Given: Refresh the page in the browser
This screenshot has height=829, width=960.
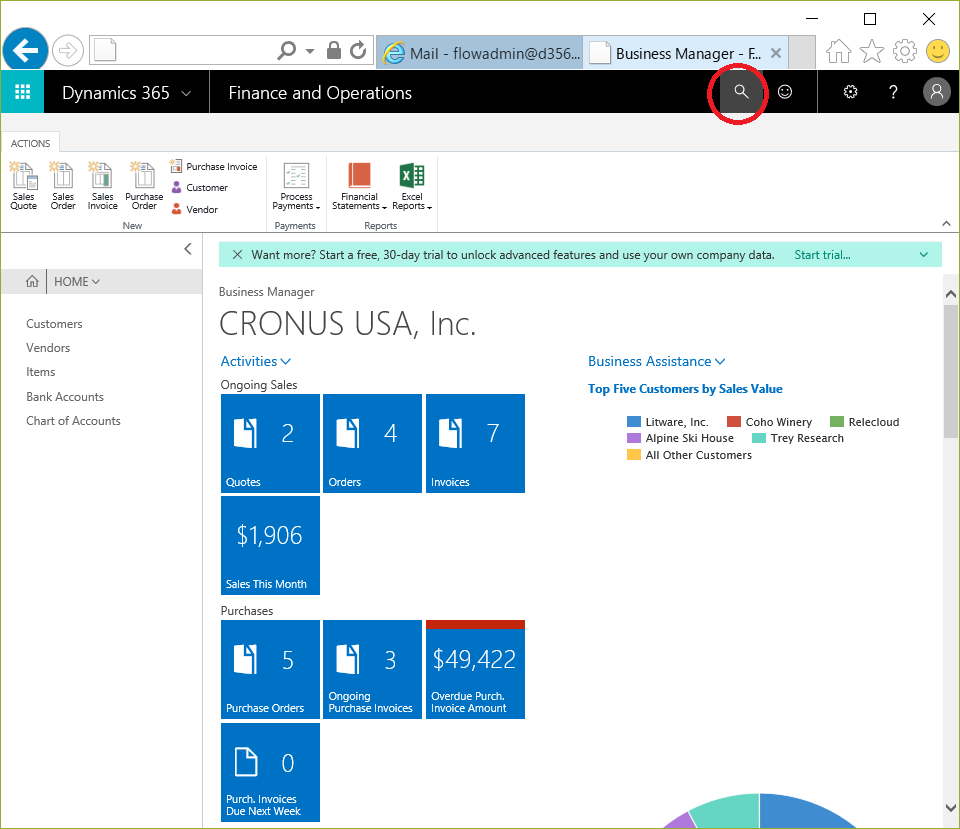Looking at the screenshot, I should pyautogui.click(x=358, y=50).
